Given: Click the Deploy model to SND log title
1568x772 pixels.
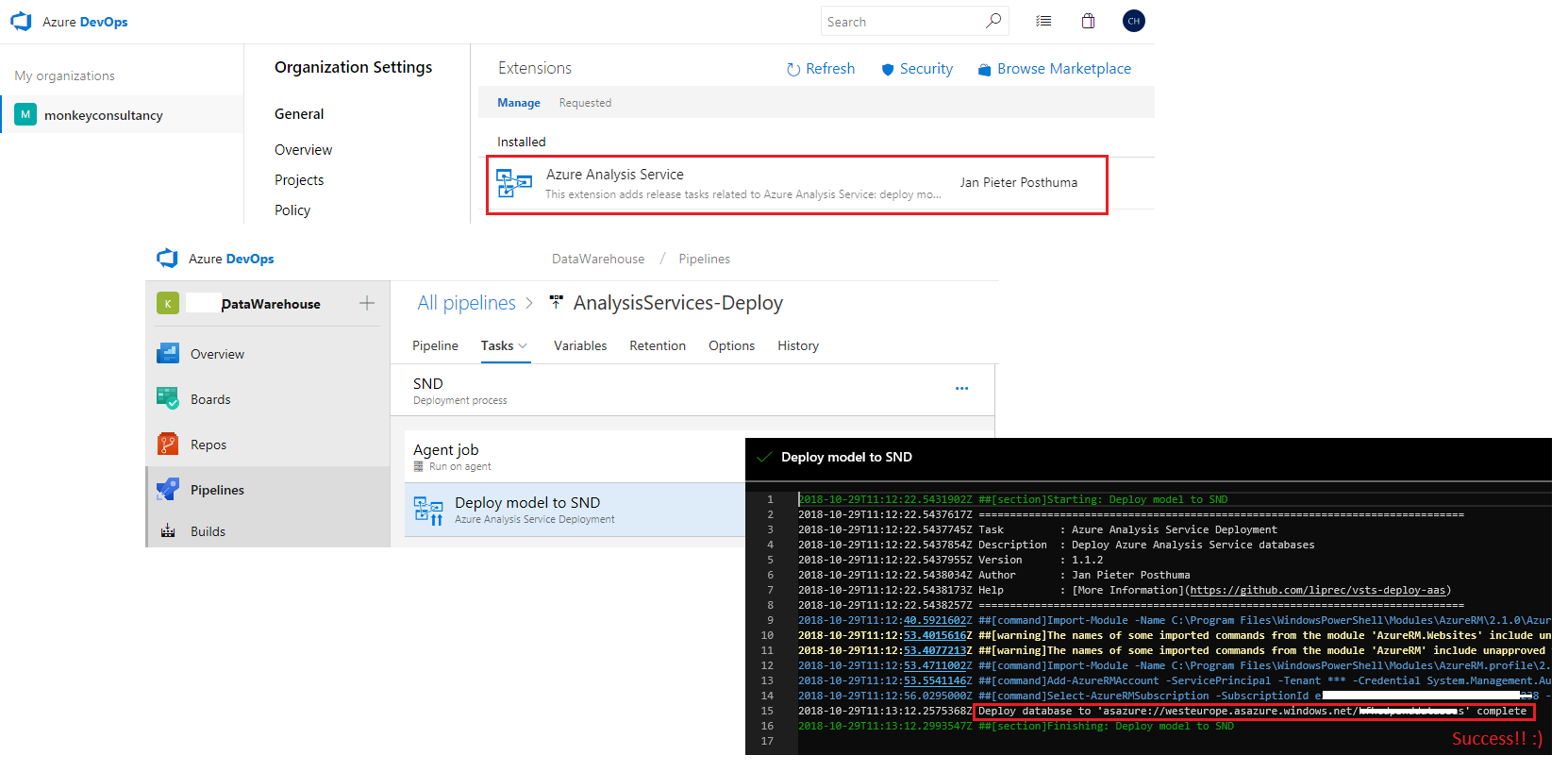Looking at the screenshot, I should point(846,457).
